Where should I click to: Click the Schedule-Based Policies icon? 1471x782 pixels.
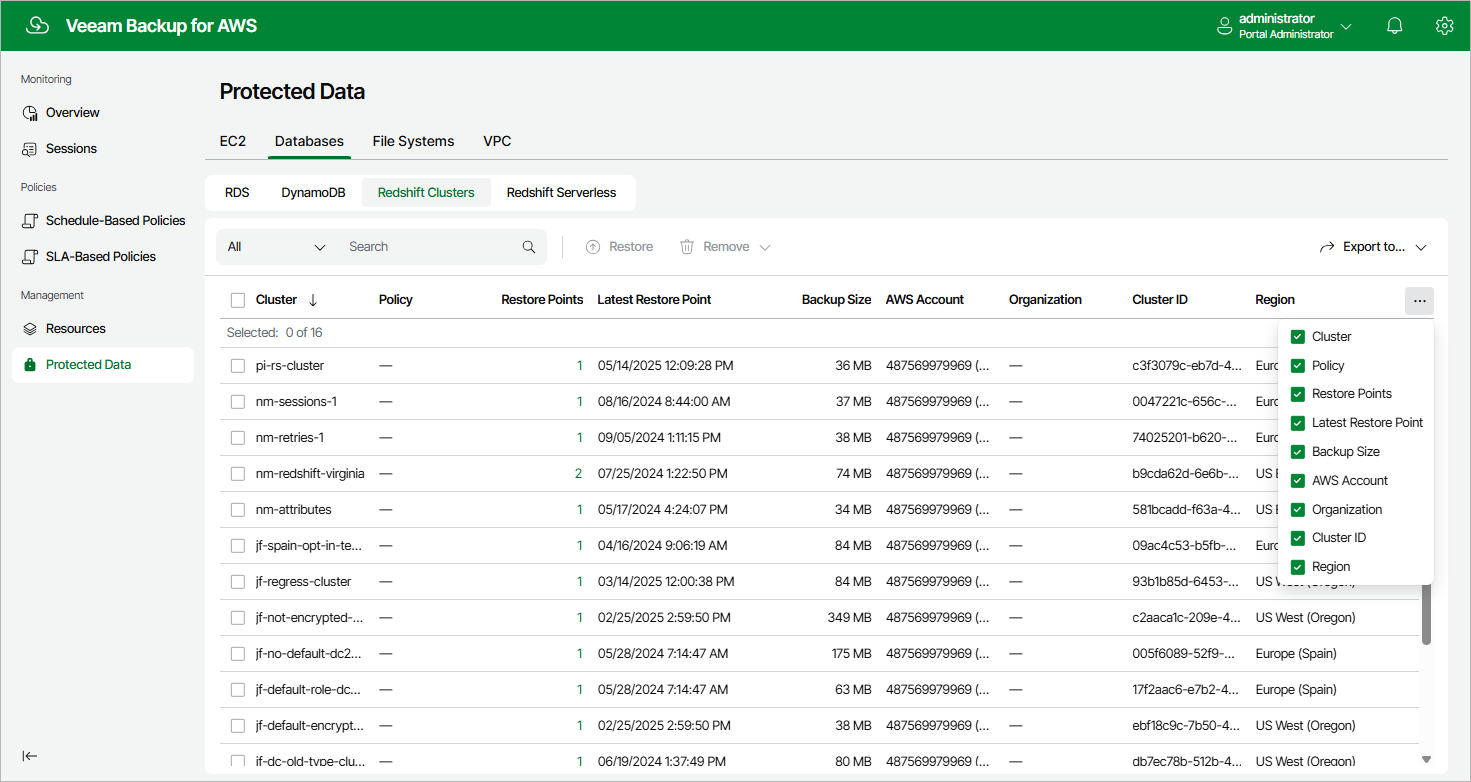click(30, 221)
